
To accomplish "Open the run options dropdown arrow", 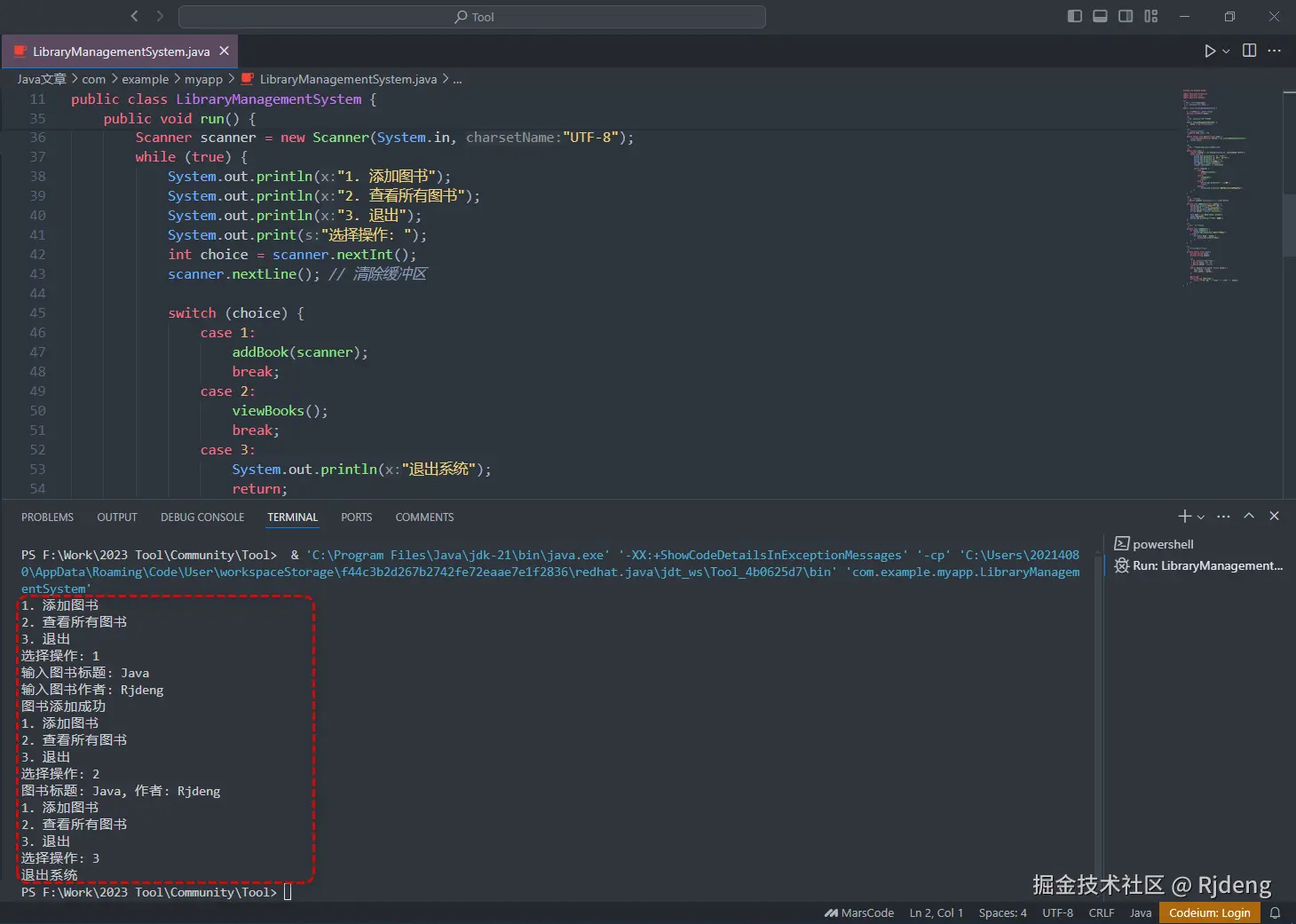I will [1226, 51].
